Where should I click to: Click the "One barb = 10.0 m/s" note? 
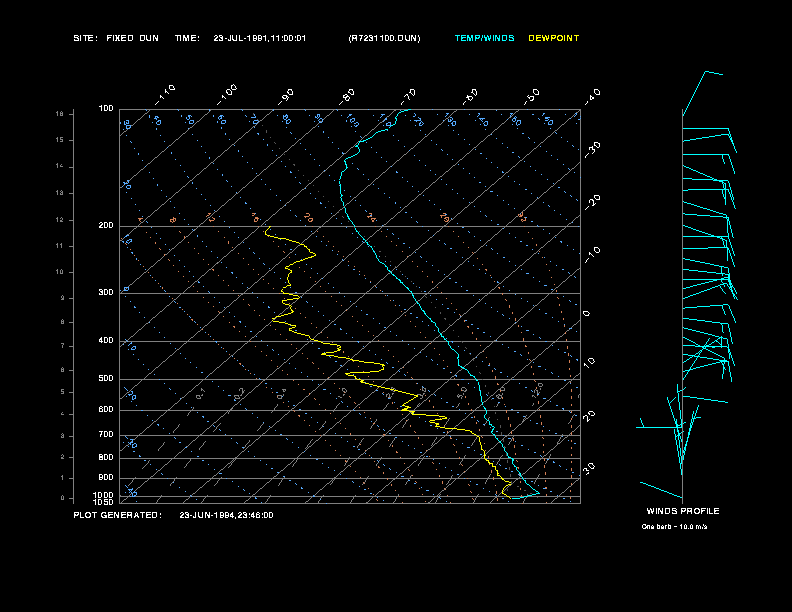(674, 527)
